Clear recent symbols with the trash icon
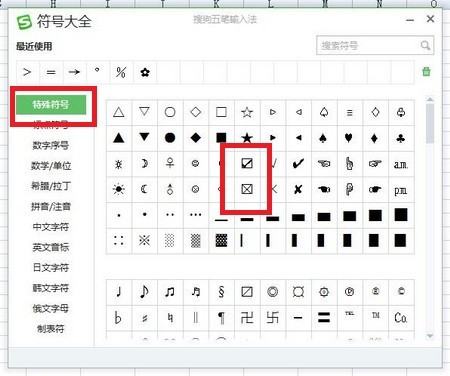The height and width of the screenshot is (376, 450). 426,72
